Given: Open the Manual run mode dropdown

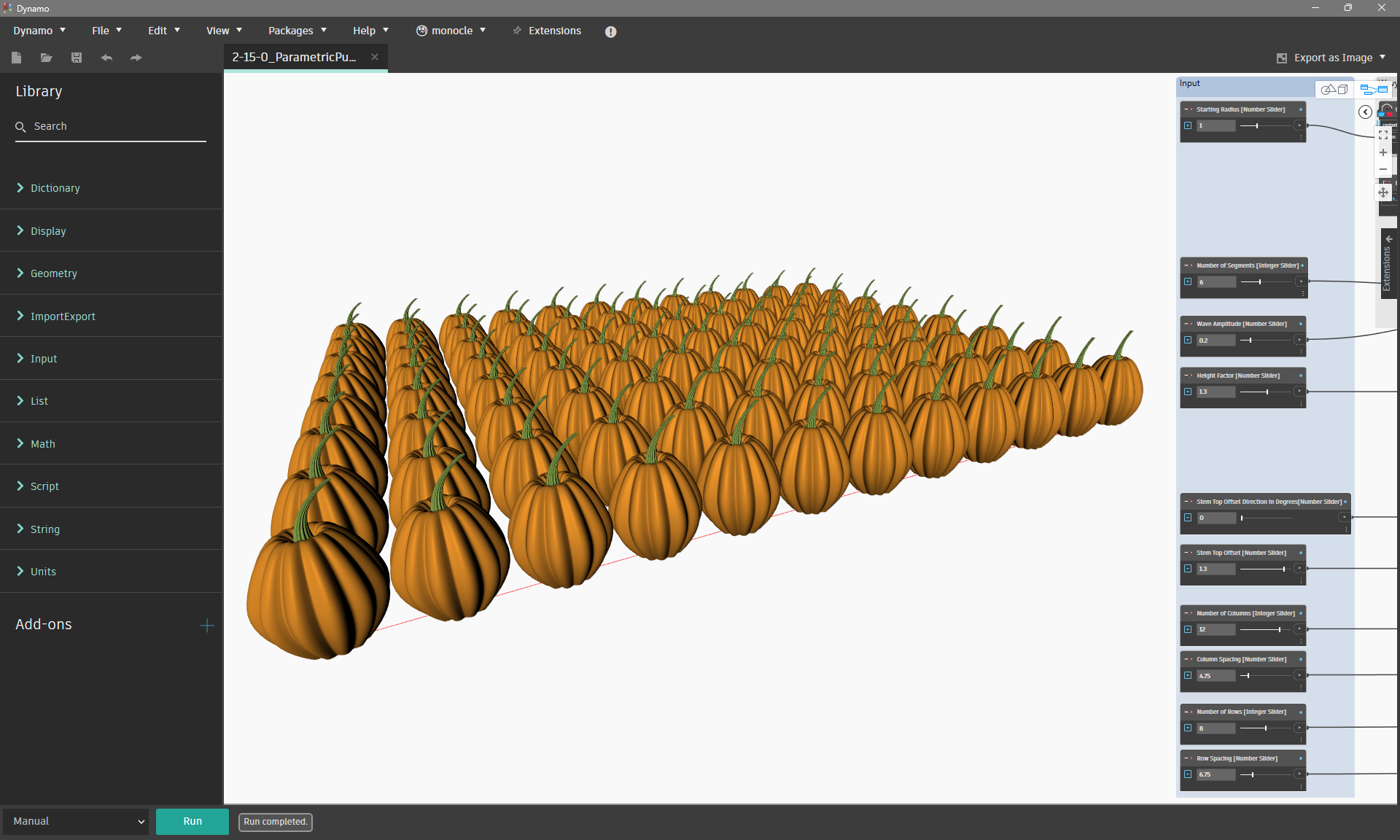Looking at the screenshot, I should click(x=75, y=821).
